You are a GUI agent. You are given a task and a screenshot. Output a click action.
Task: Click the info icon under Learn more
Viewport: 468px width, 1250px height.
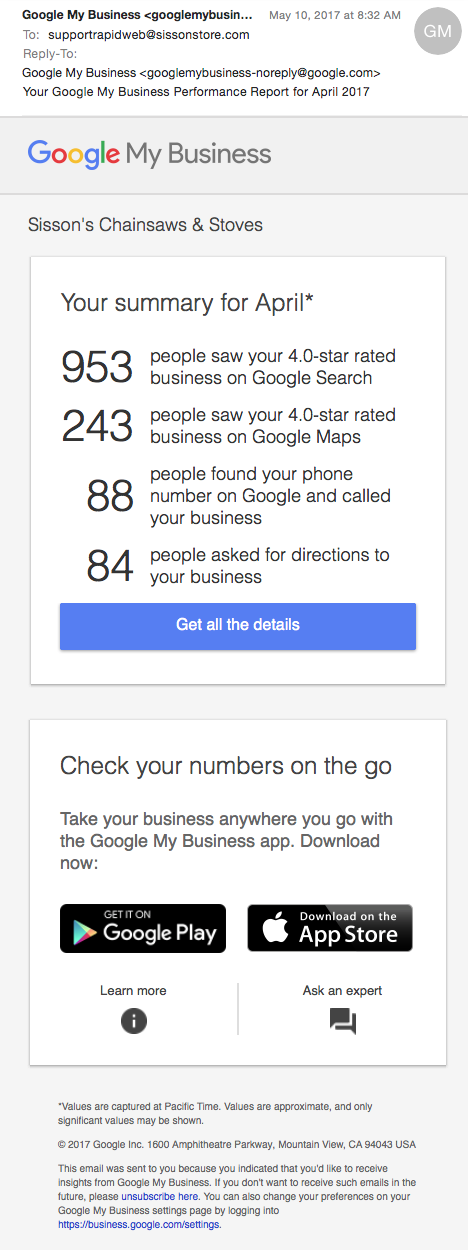tap(133, 1020)
